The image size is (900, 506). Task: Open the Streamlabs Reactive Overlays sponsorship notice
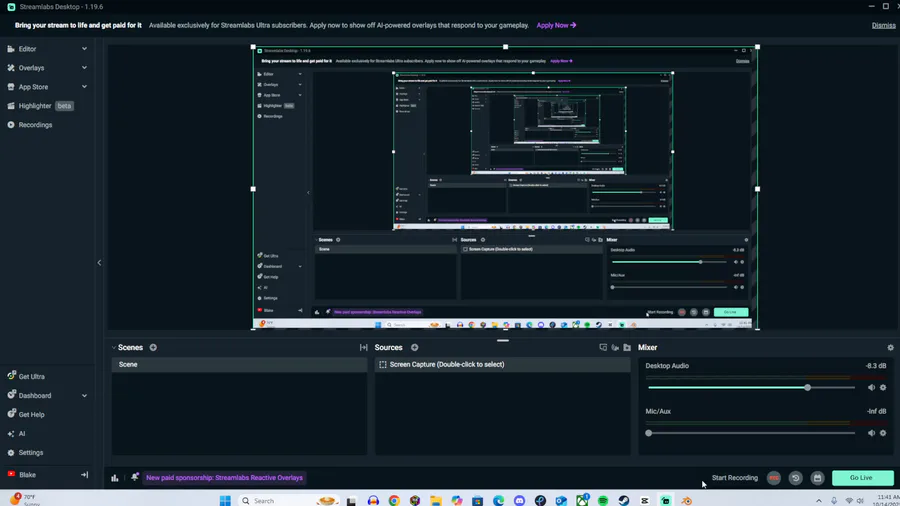(x=224, y=477)
